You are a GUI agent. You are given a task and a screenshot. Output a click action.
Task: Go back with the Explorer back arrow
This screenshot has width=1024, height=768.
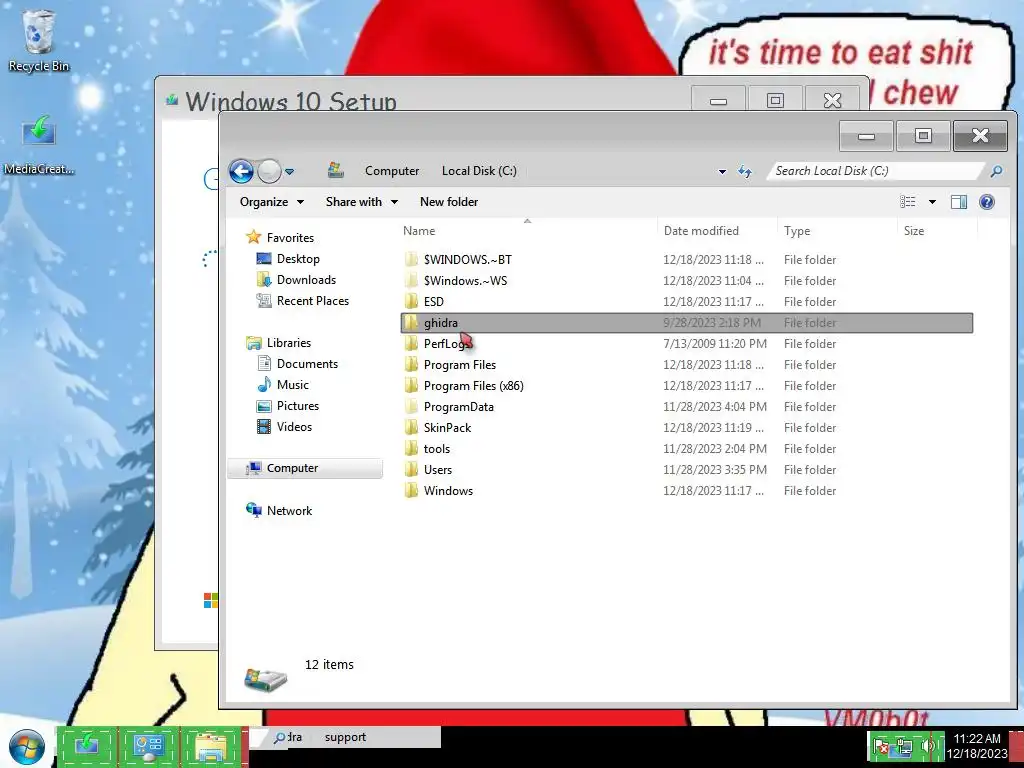pos(241,172)
